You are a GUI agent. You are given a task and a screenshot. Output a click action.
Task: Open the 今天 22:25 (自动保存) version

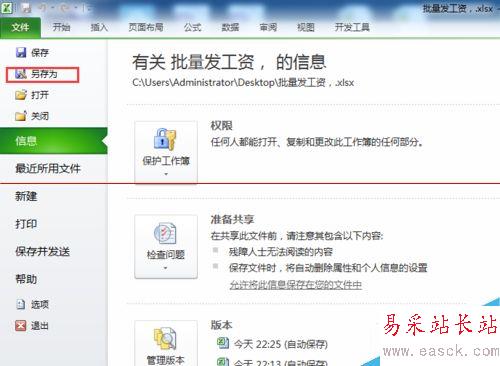point(281,344)
